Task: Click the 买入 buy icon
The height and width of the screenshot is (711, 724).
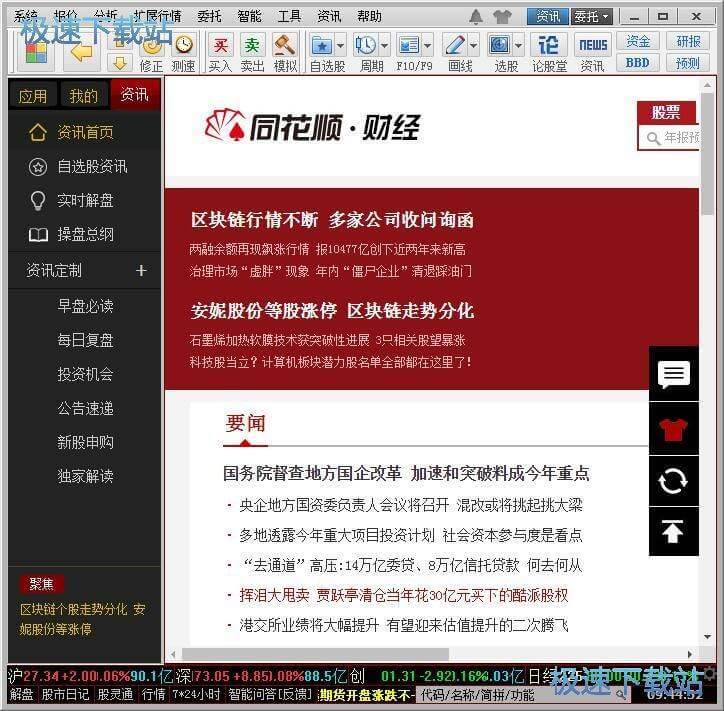Action: click(x=220, y=45)
